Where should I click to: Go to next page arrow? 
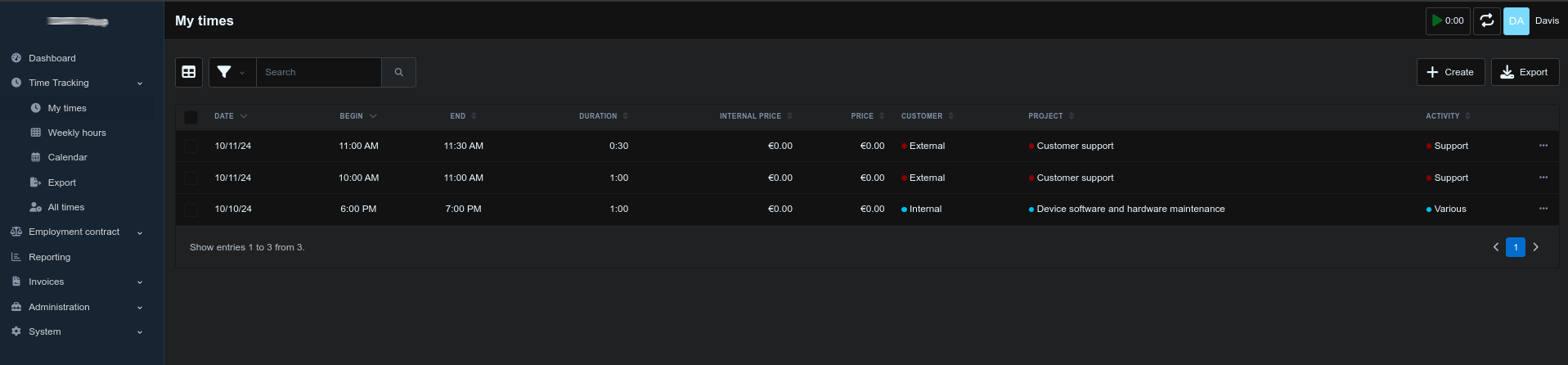point(1535,247)
